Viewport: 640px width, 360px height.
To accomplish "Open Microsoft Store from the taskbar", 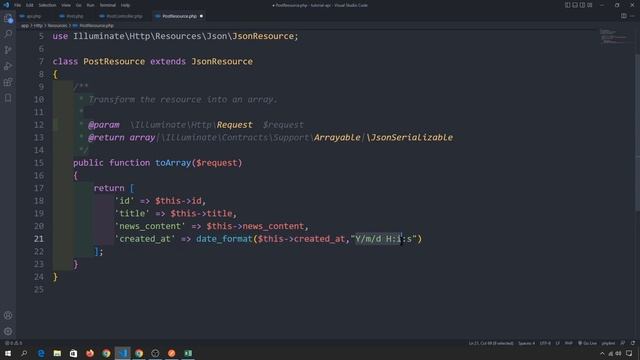I will [73, 353].
